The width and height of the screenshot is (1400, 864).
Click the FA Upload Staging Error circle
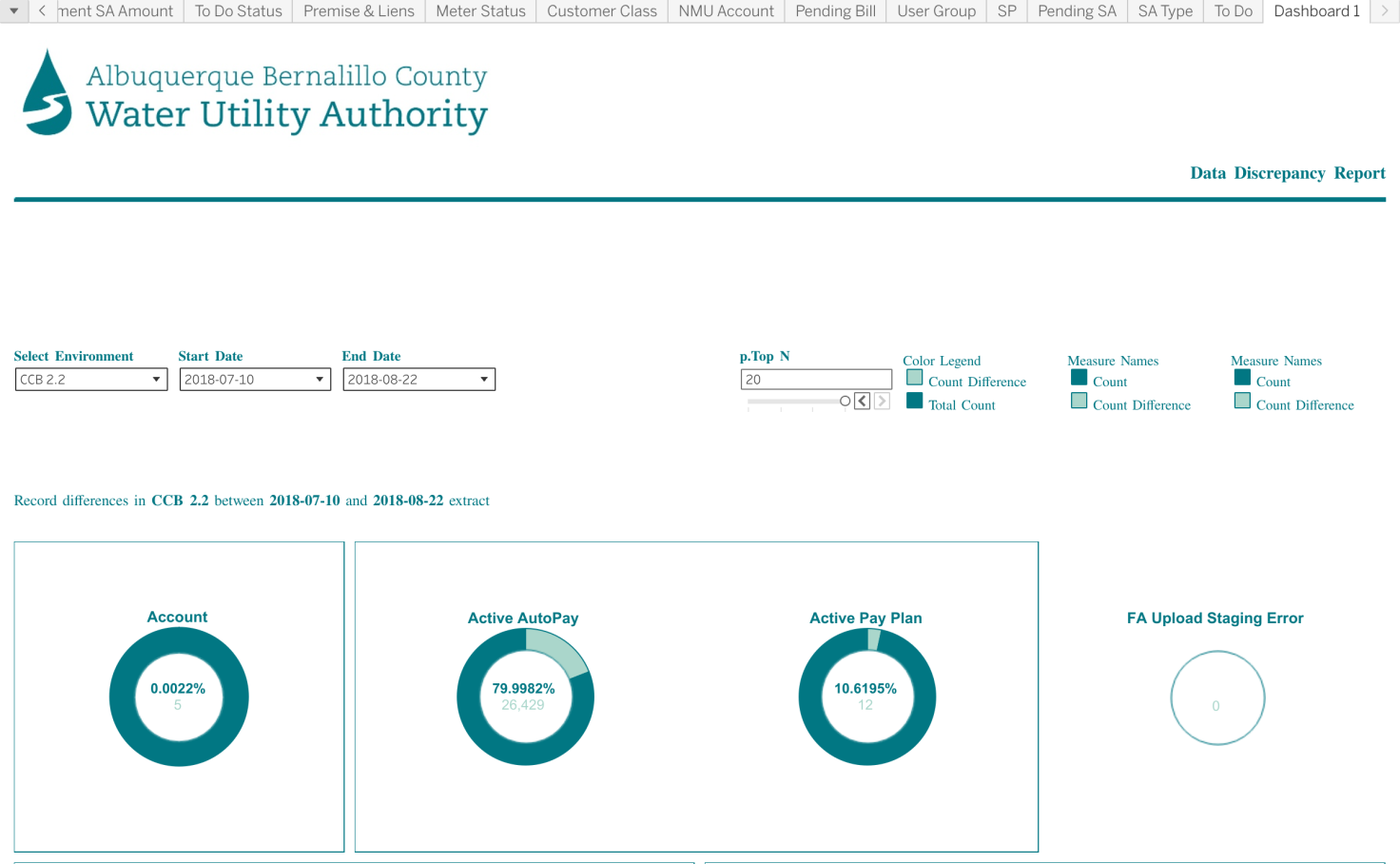pyautogui.click(x=1217, y=697)
